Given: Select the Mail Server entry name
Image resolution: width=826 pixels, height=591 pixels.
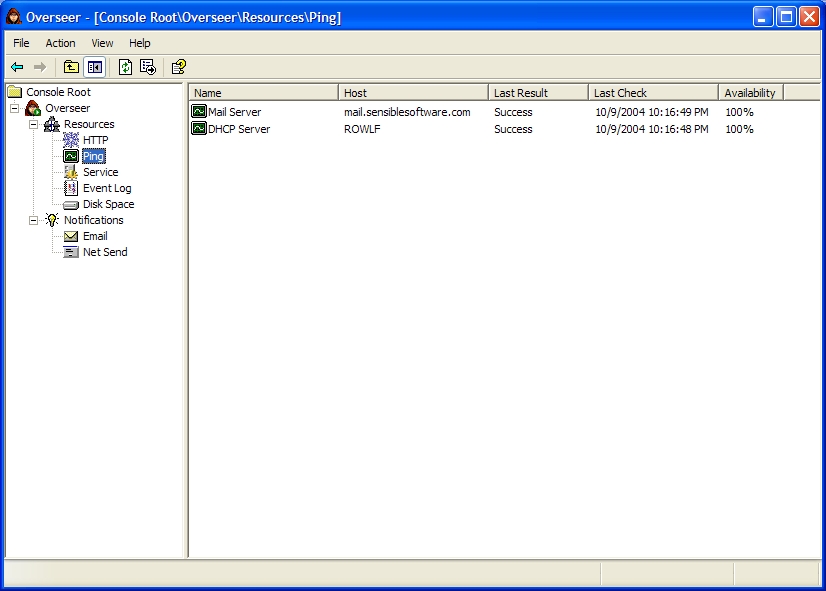Looking at the screenshot, I should click(x=234, y=112).
